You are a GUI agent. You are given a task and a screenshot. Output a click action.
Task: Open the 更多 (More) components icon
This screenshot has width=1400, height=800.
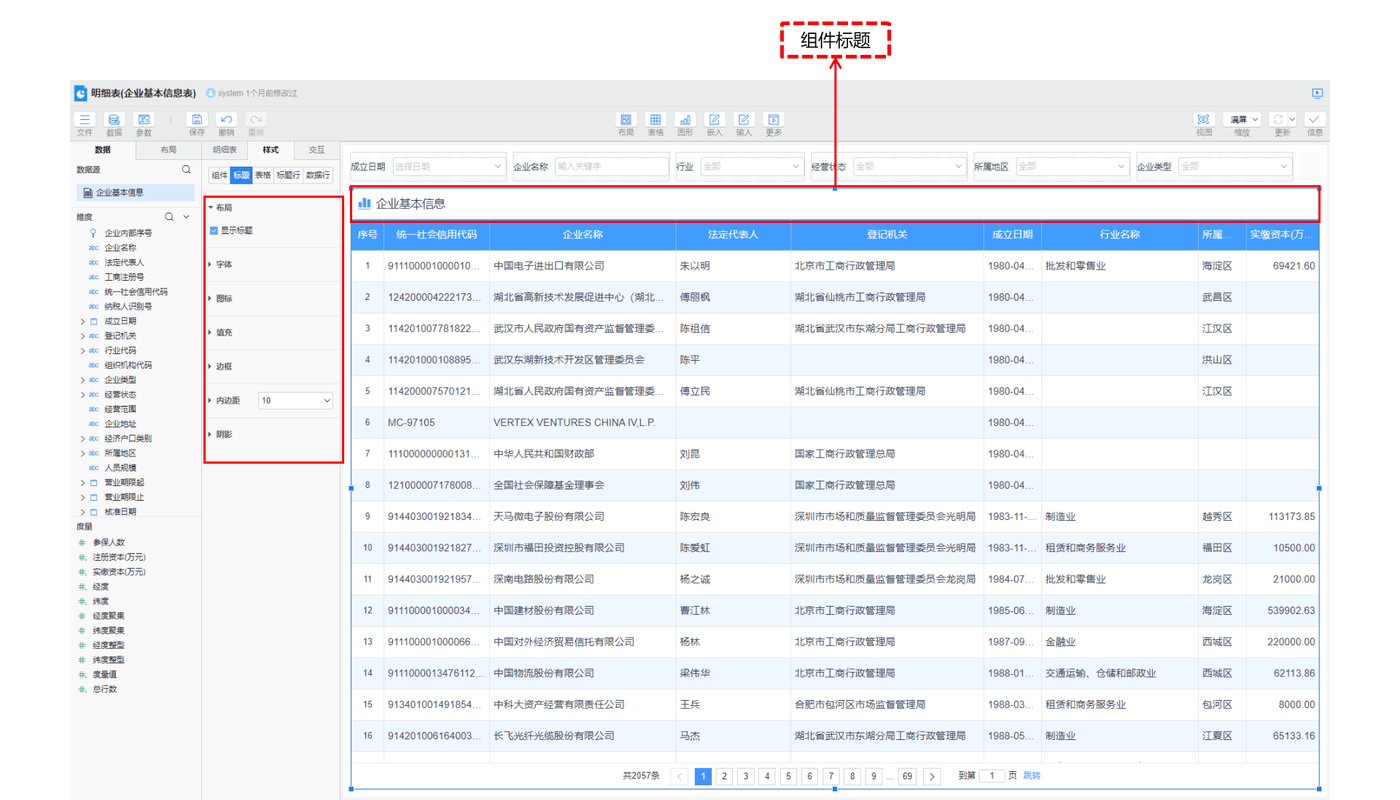[773, 121]
